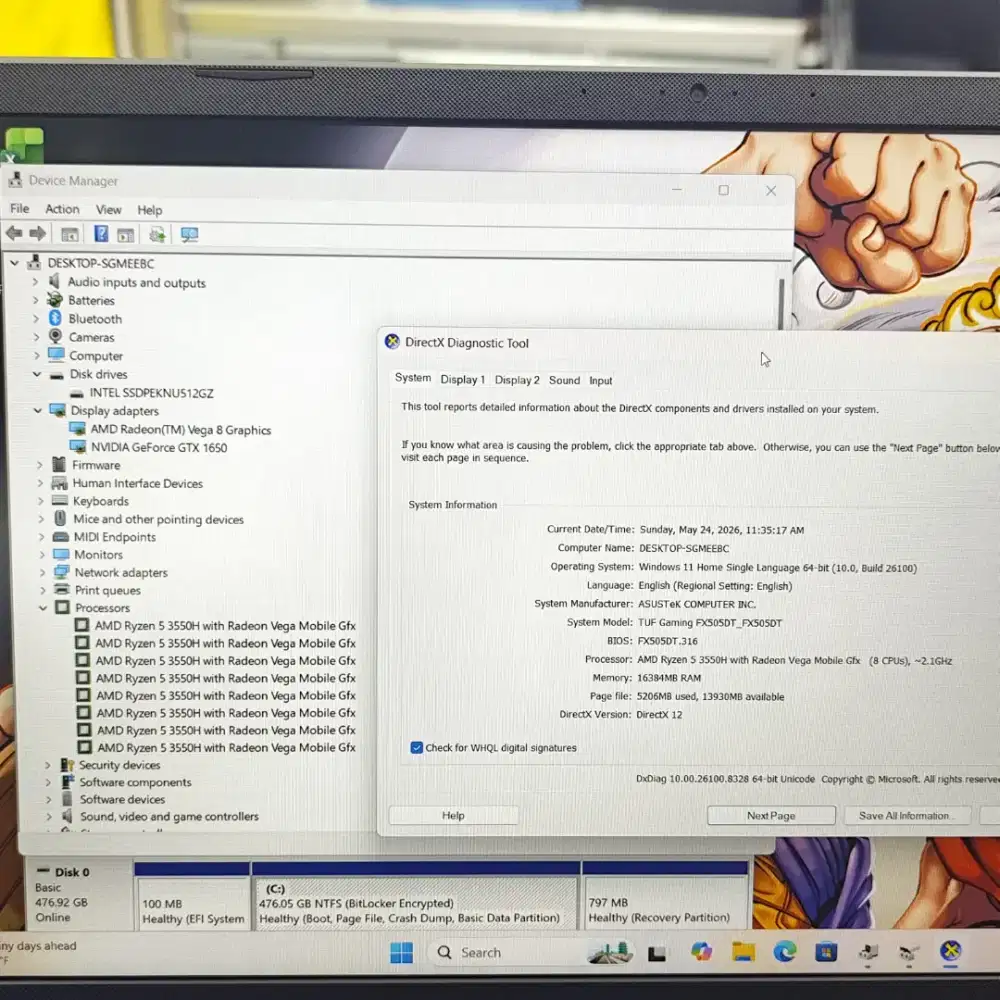Toggle Check for WHQL digital signatures

(x=416, y=747)
